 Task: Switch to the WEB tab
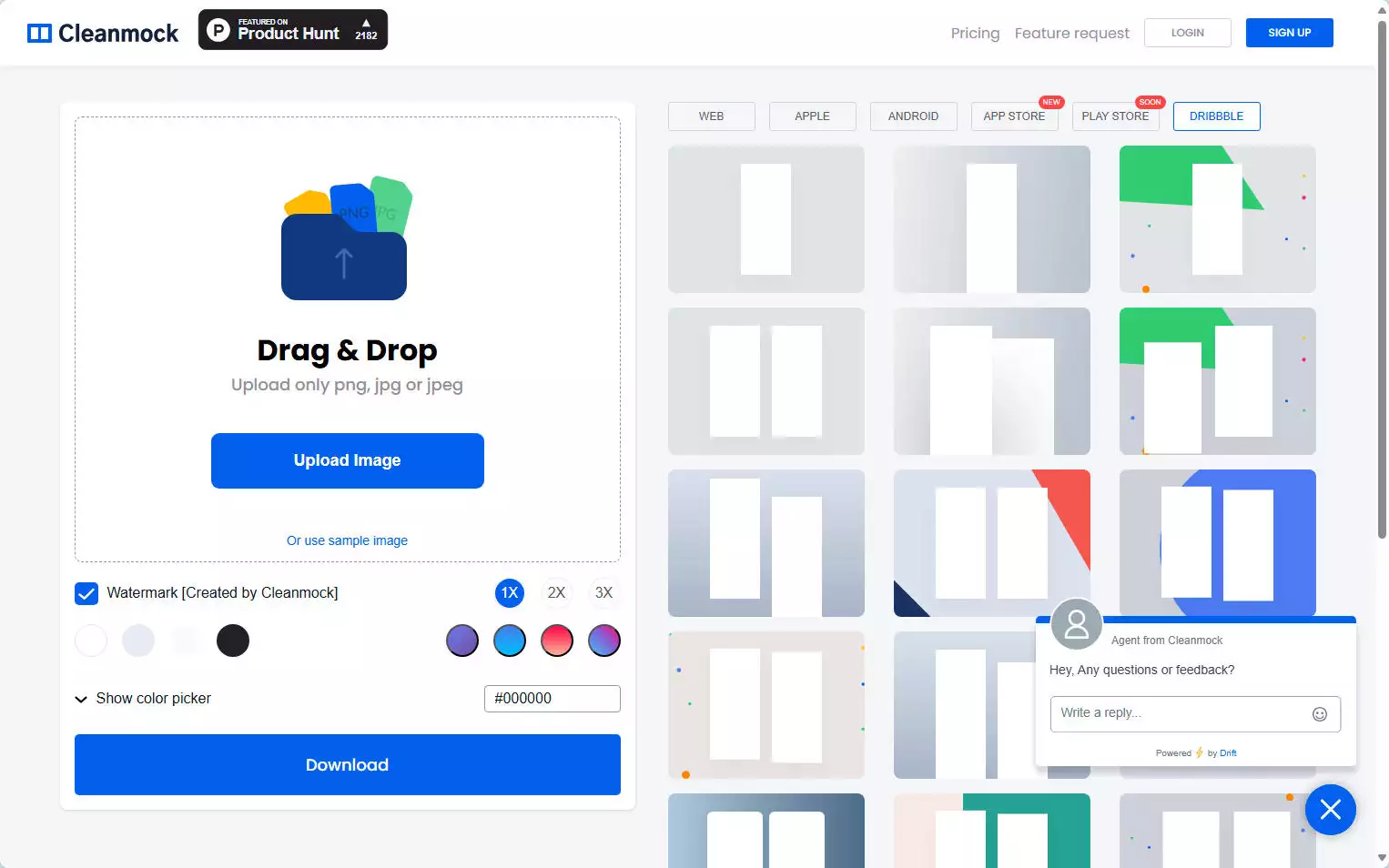pyautogui.click(x=712, y=116)
